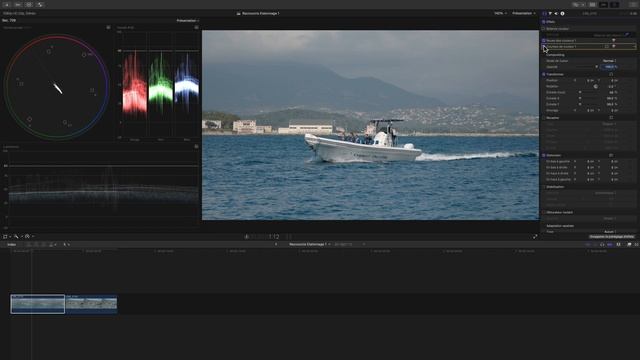Screen dimensions: 640x360
Task: Click Enregistrer le préréglage d'effets button
Action: [611, 236]
